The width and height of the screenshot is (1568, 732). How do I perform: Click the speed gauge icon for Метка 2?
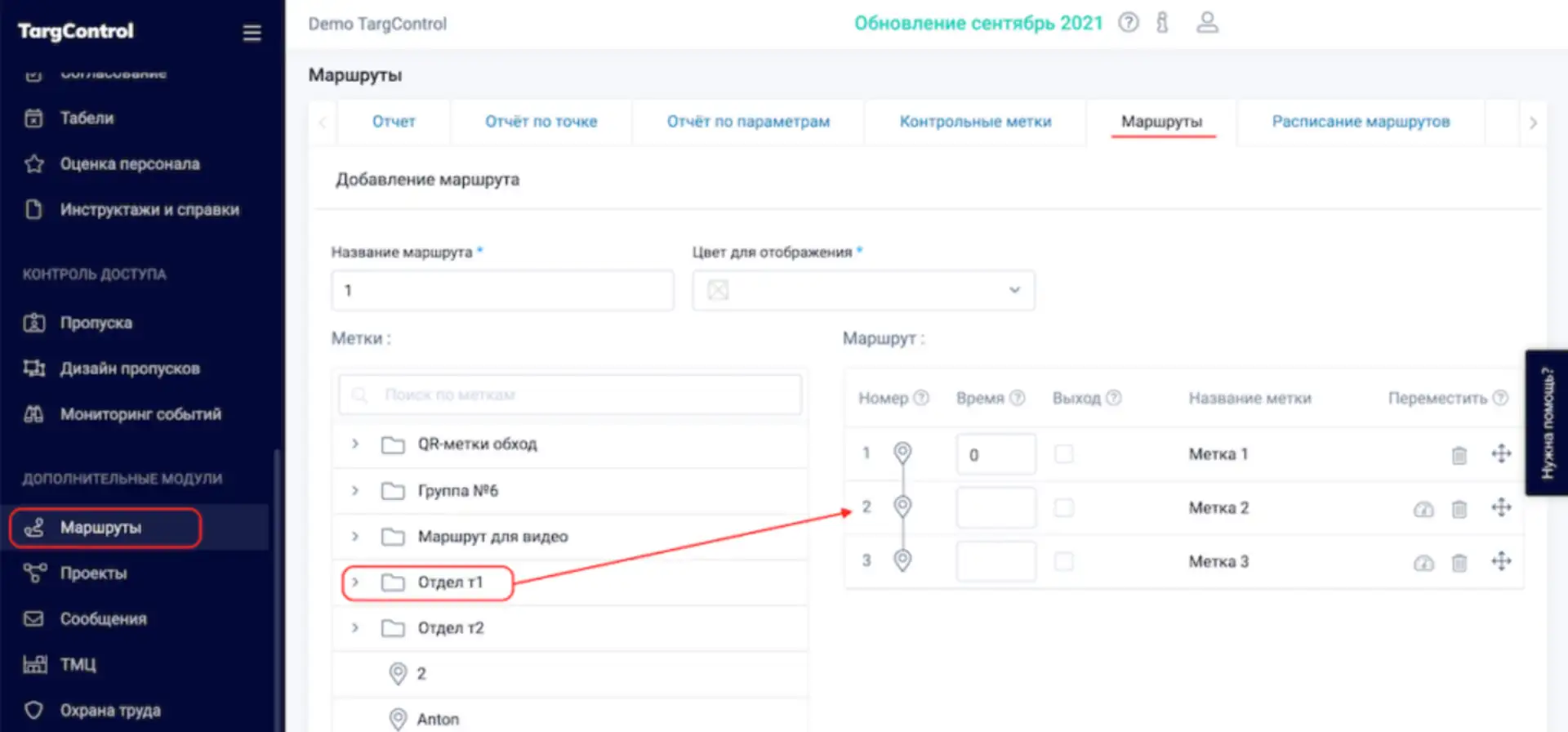pos(1423,510)
